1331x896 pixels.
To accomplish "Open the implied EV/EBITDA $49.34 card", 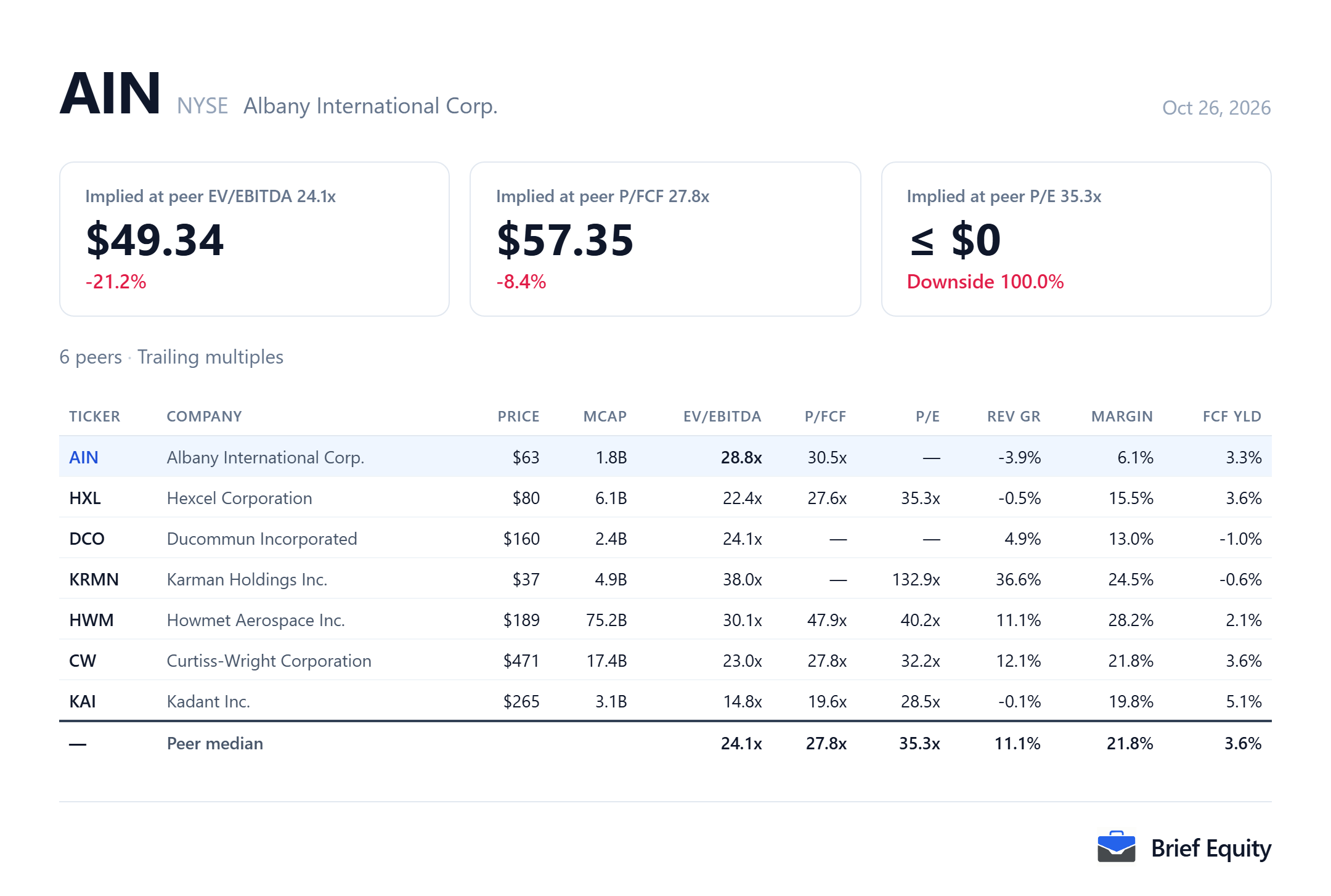I will click(x=254, y=239).
